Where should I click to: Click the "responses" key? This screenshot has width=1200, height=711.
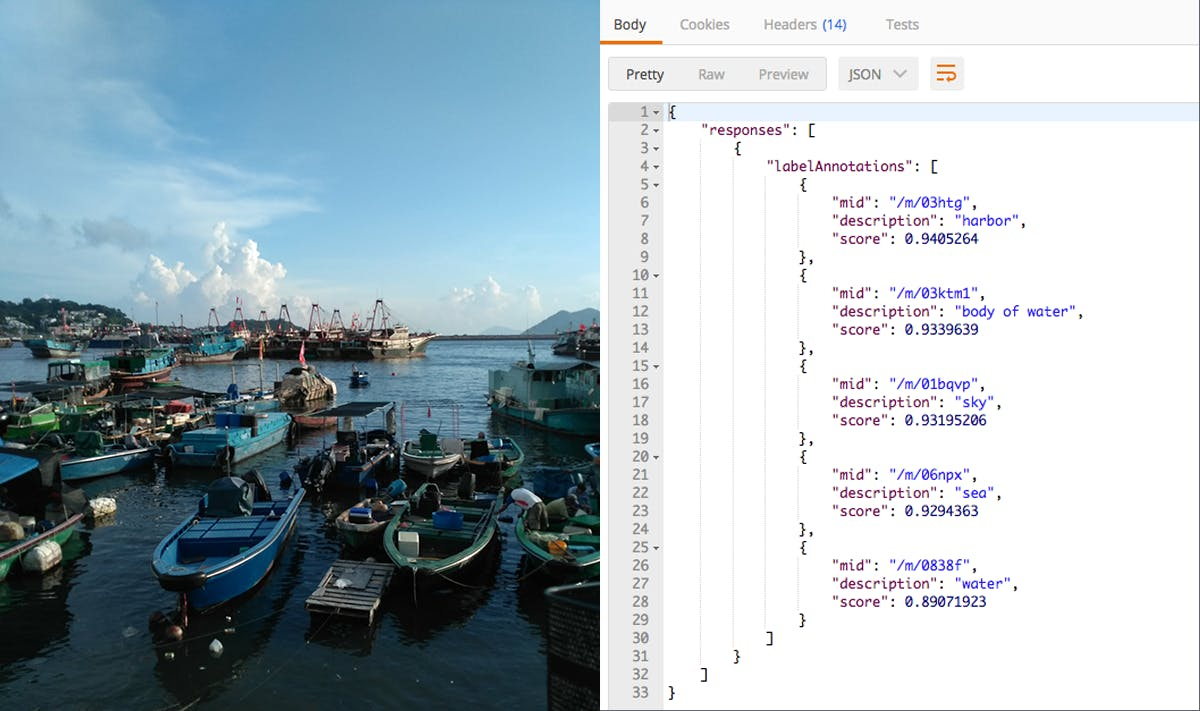[x=743, y=130]
